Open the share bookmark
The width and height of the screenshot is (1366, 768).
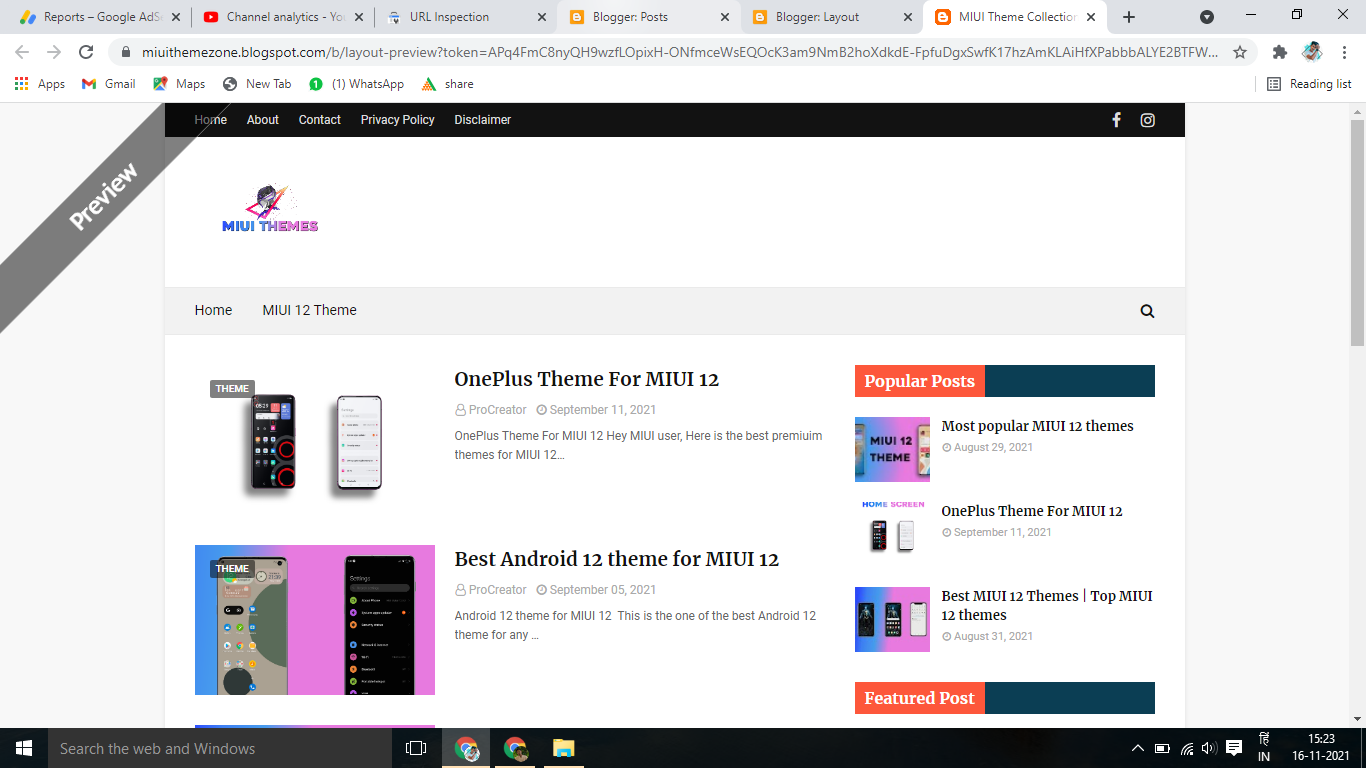tap(447, 84)
